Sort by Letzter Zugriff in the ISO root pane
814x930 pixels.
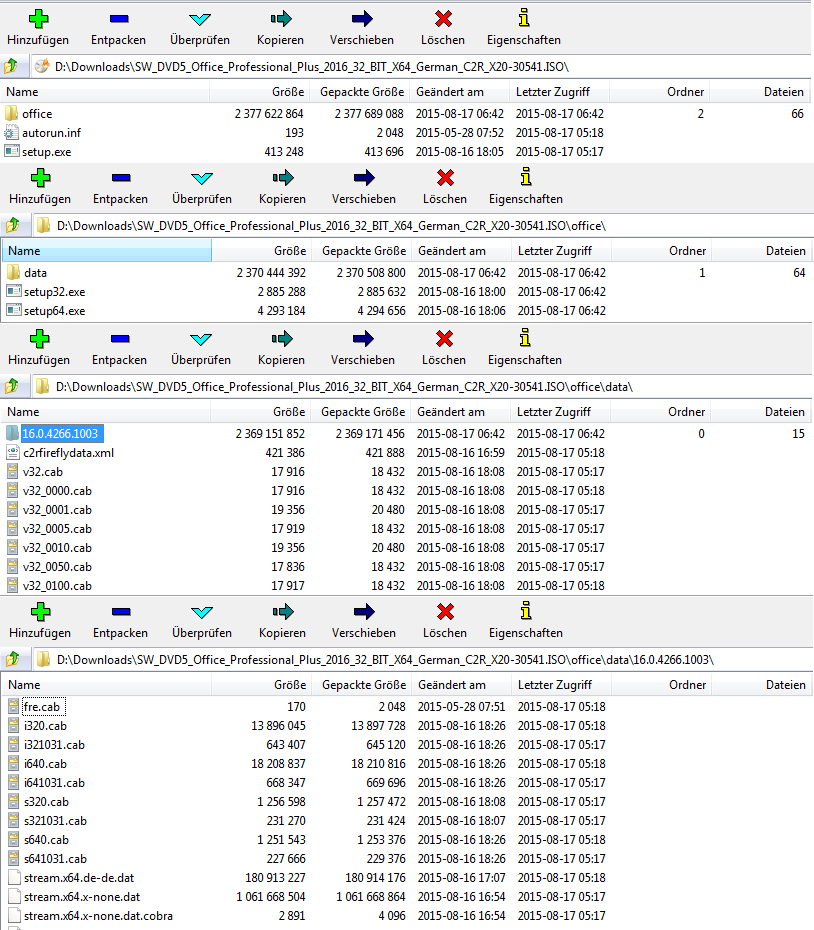(x=558, y=92)
